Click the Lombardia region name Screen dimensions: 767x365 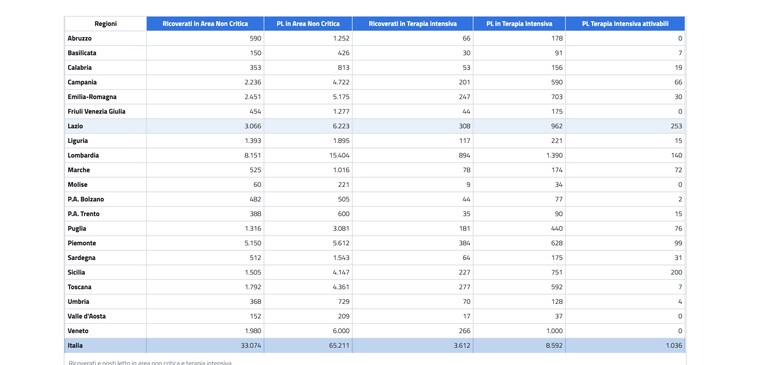(83, 156)
